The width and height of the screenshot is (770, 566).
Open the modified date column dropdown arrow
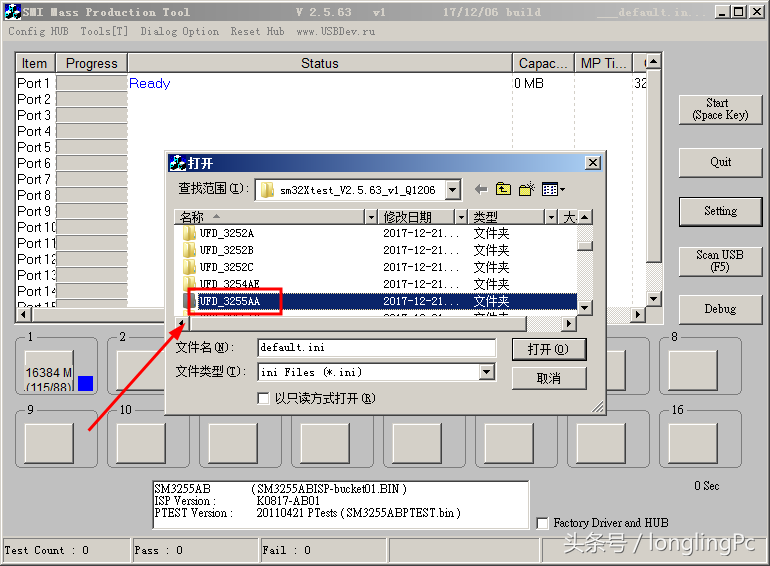click(461, 217)
